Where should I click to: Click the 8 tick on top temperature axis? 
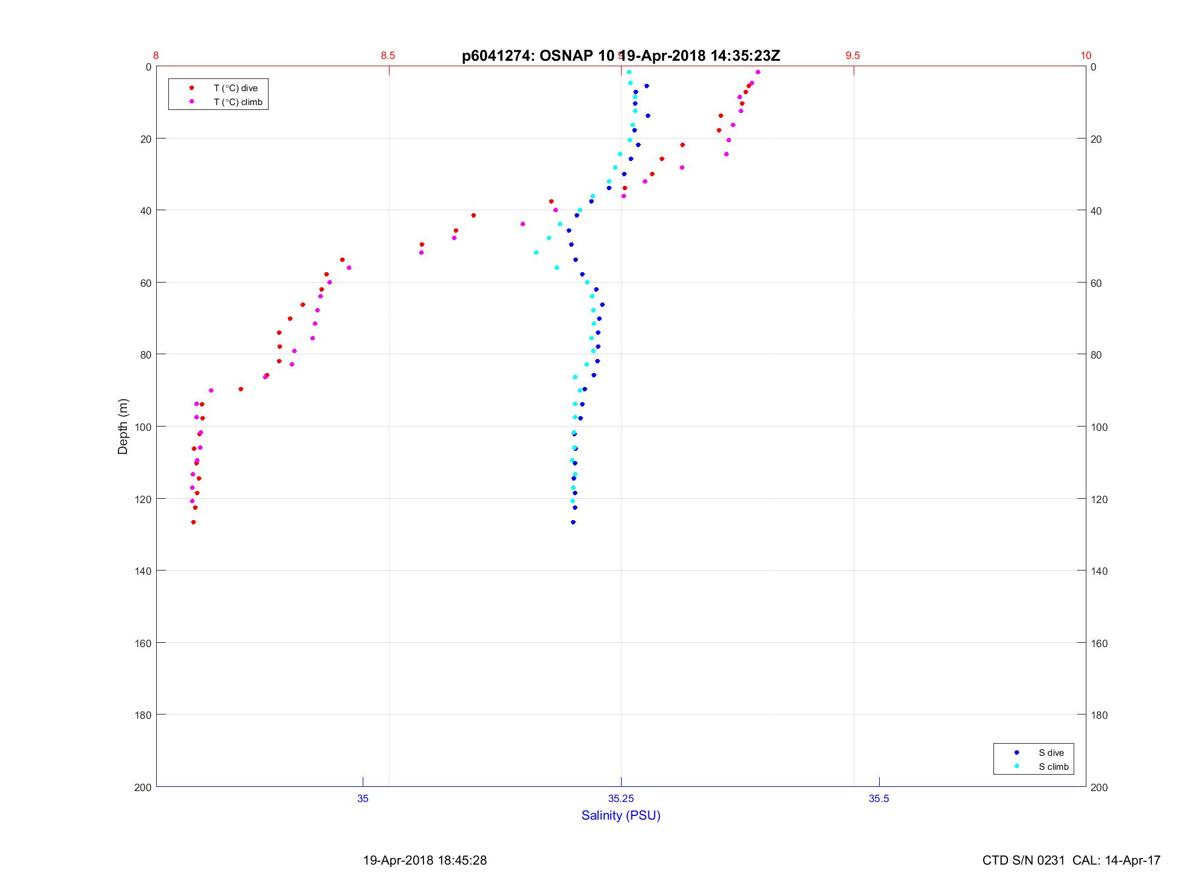click(x=156, y=56)
